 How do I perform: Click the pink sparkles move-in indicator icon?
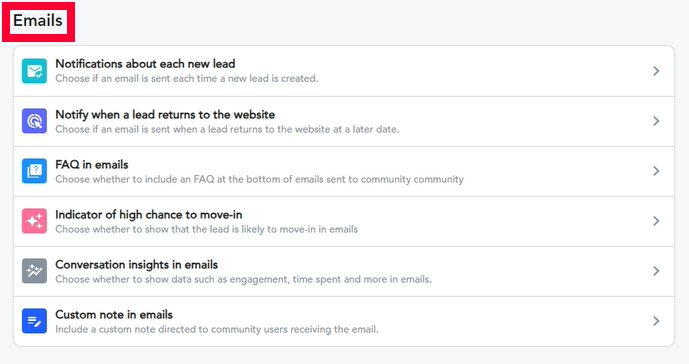pos(34,221)
